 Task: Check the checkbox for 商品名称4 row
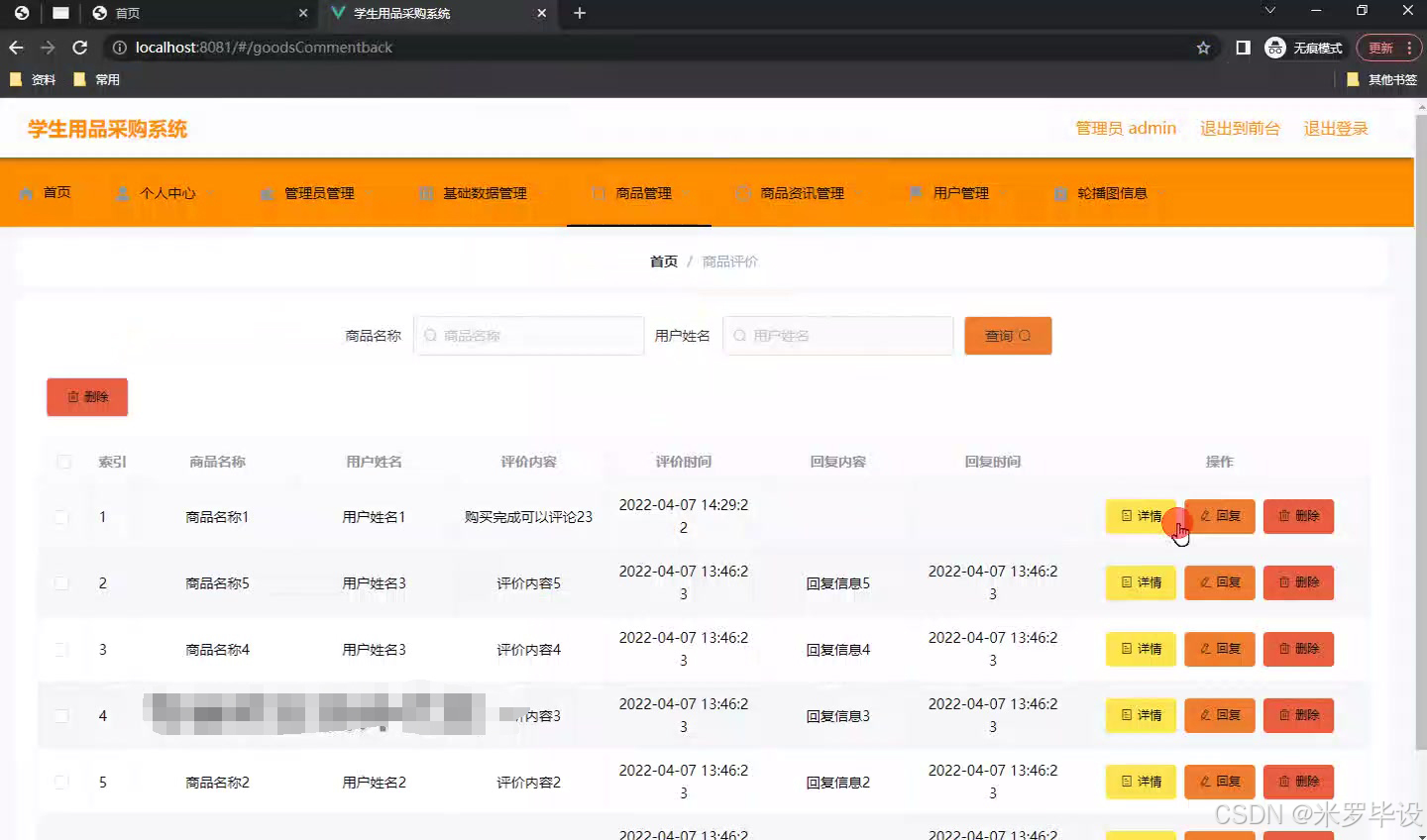(x=61, y=649)
